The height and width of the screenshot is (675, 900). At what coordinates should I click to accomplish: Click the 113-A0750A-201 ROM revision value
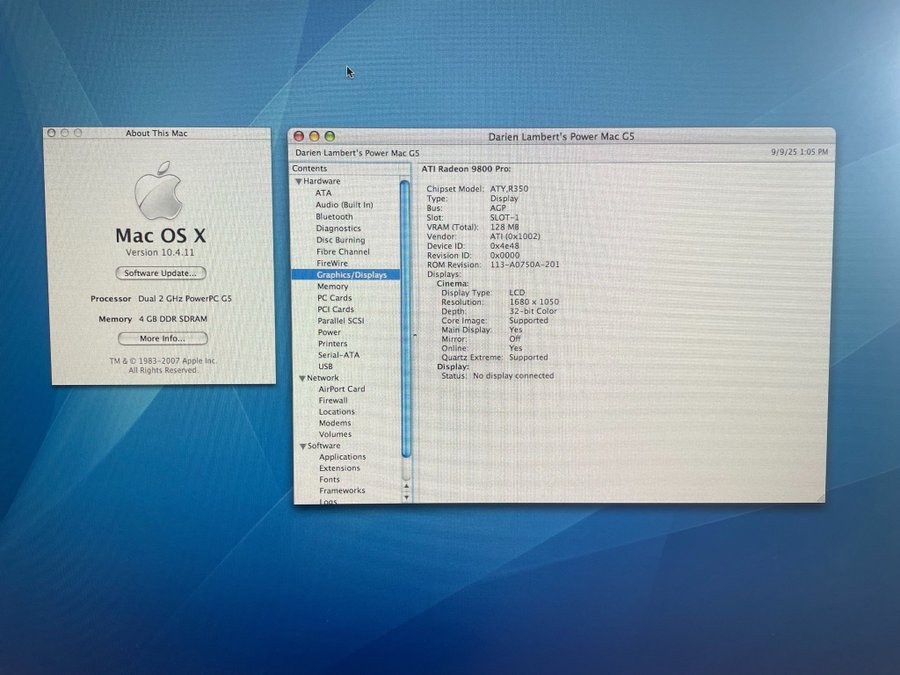525,265
